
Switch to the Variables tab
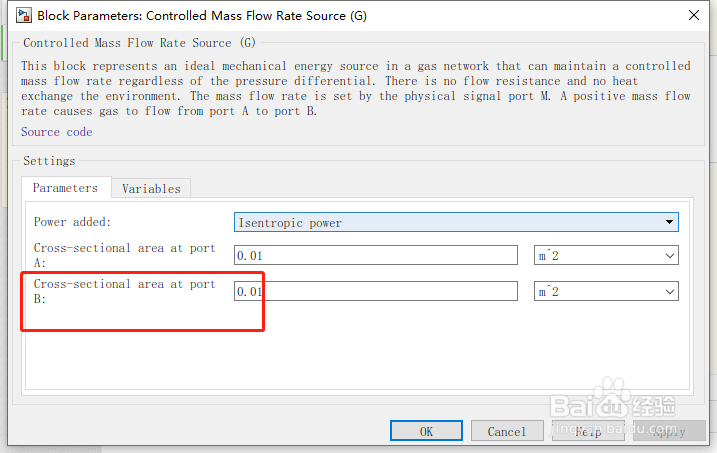[151, 189]
